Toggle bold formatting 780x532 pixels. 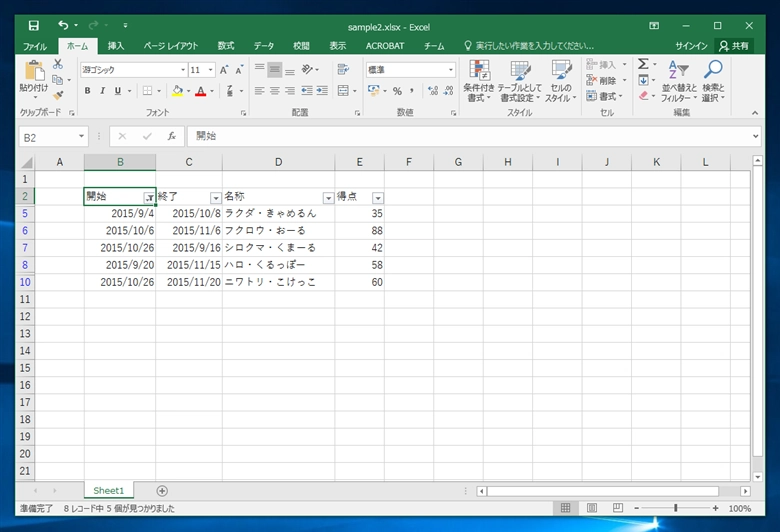pos(88,91)
